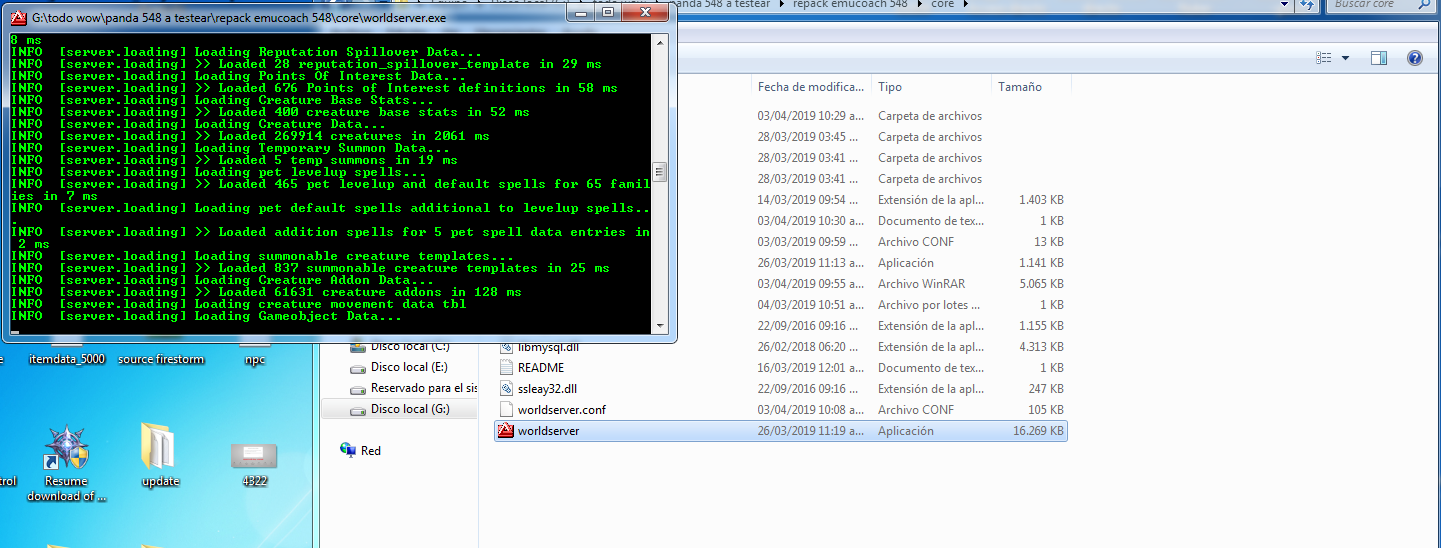Click the console vertical scrollbar thumb
Image resolution: width=1441 pixels, height=548 pixels.
click(x=659, y=171)
